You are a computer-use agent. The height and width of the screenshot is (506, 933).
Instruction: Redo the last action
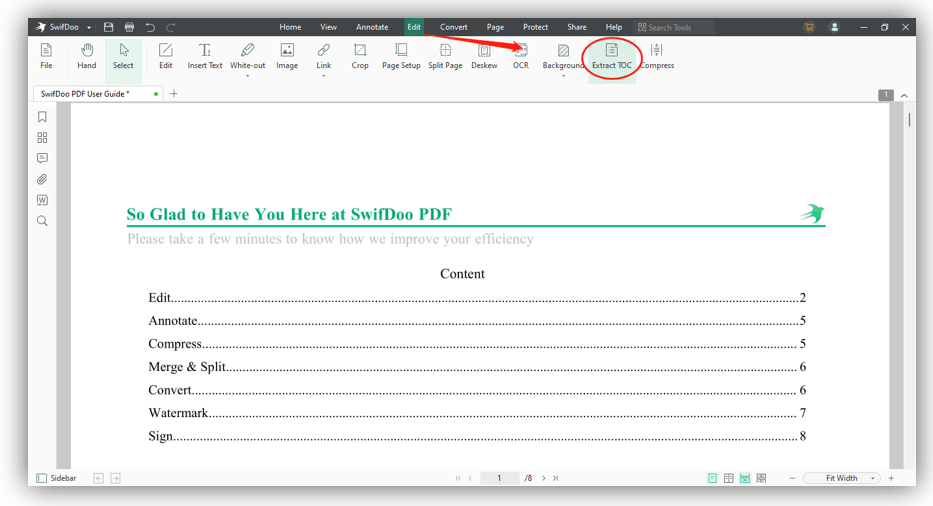click(171, 27)
